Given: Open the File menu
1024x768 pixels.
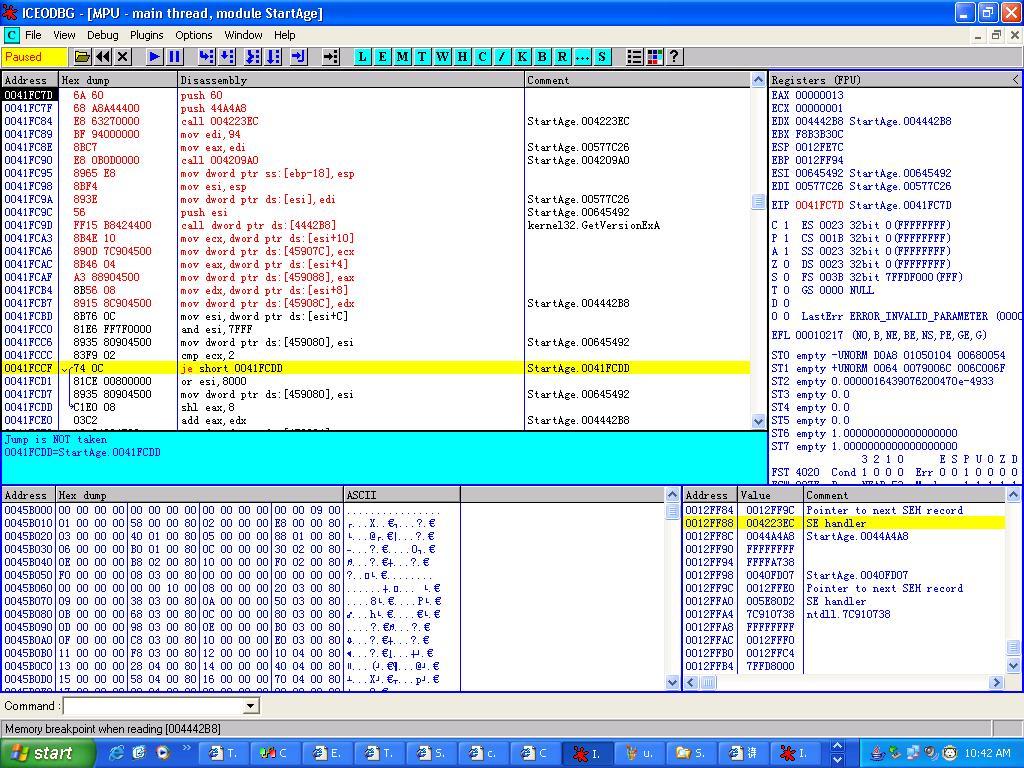Looking at the screenshot, I should [33, 35].
